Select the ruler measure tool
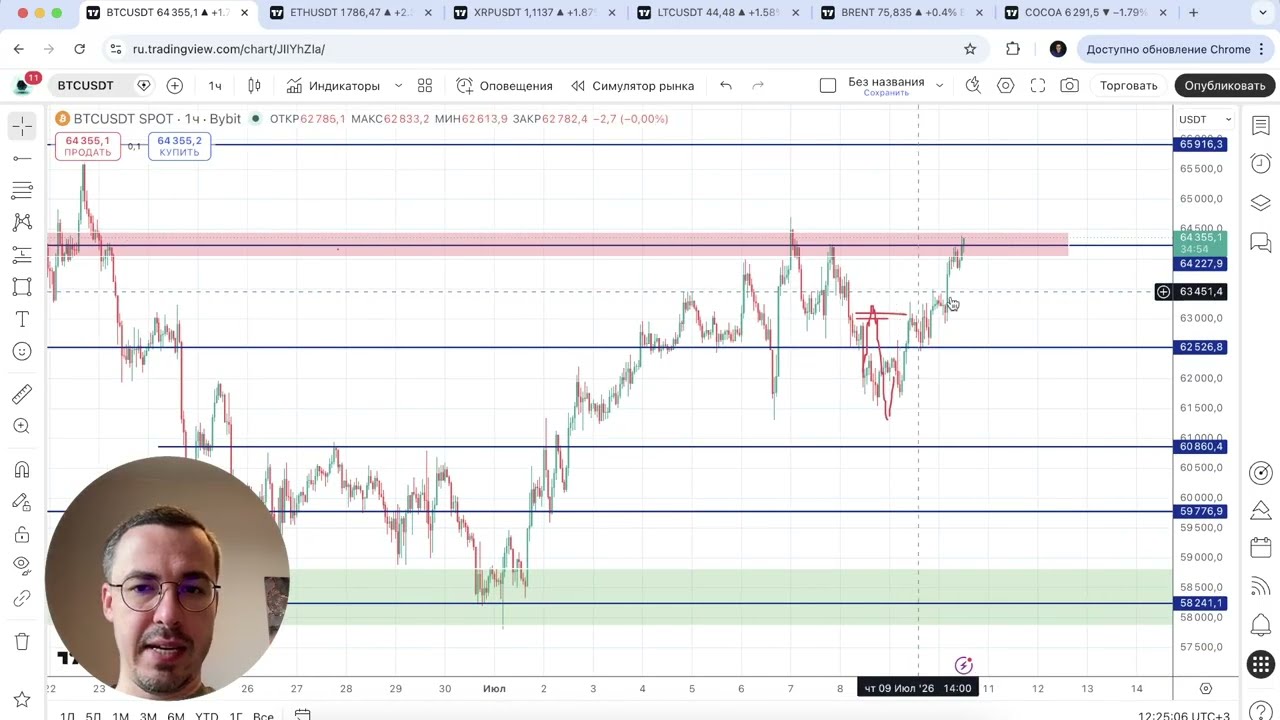This screenshot has width=1280, height=720. click(x=22, y=394)
